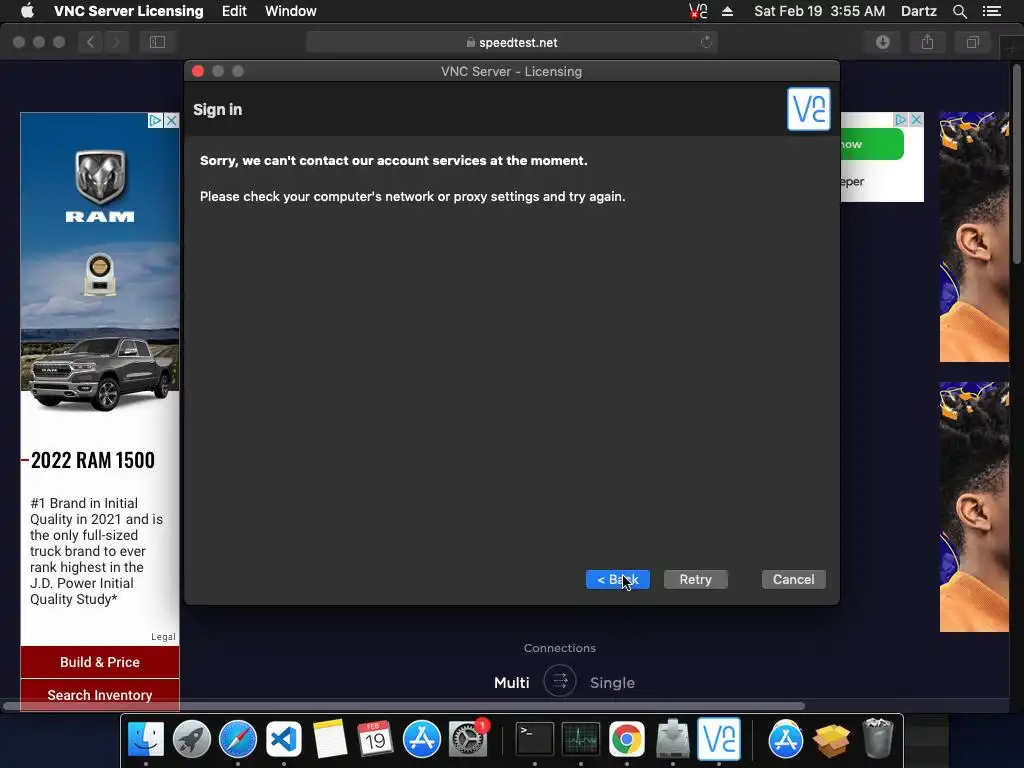Toggle the connections switch icon
The height and width of the screenshot is (768, 1024).
coord(560,681)
